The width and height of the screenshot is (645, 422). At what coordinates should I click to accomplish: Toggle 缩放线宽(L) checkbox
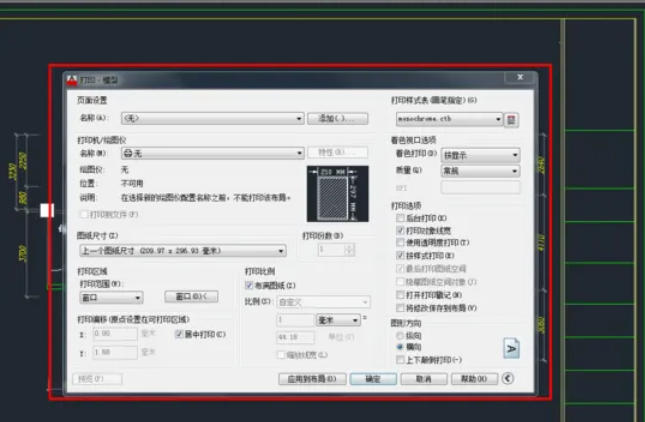coord(281,355)
